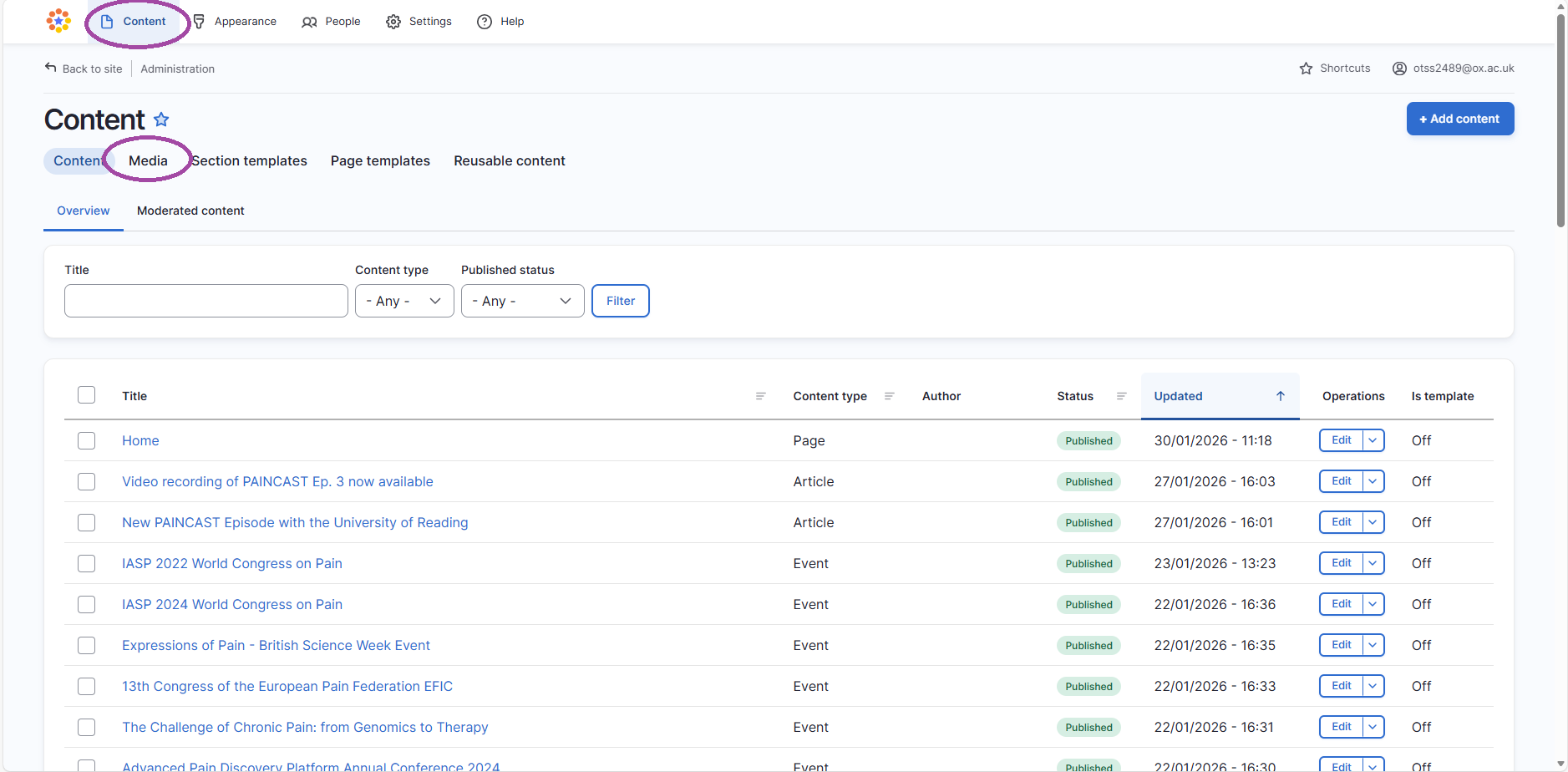Select checkbox for IASP 2022 World Congress
This screenshot has height=772, width=1568.
87,563
